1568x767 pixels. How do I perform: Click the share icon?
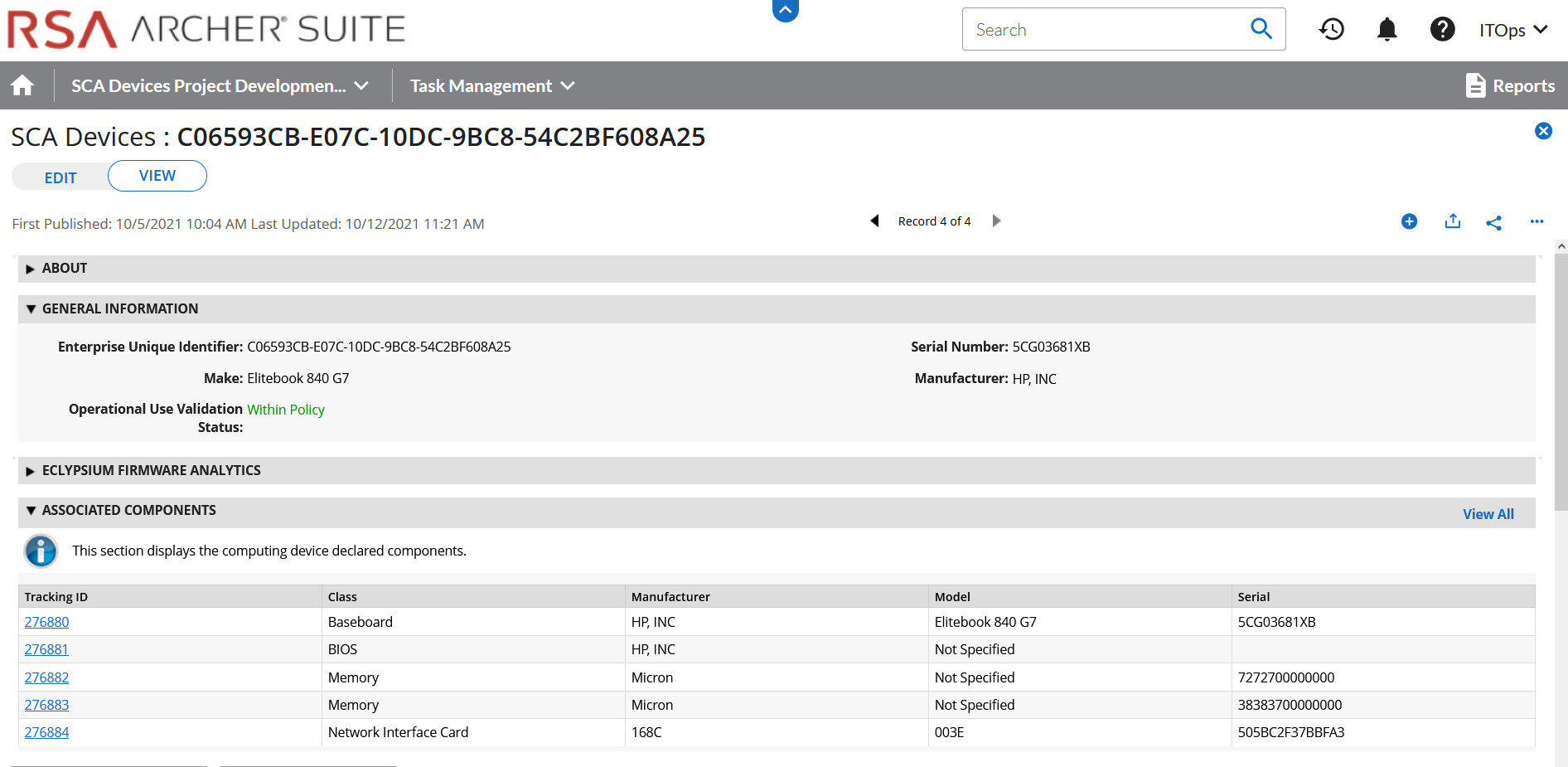tap(1493, 222)
